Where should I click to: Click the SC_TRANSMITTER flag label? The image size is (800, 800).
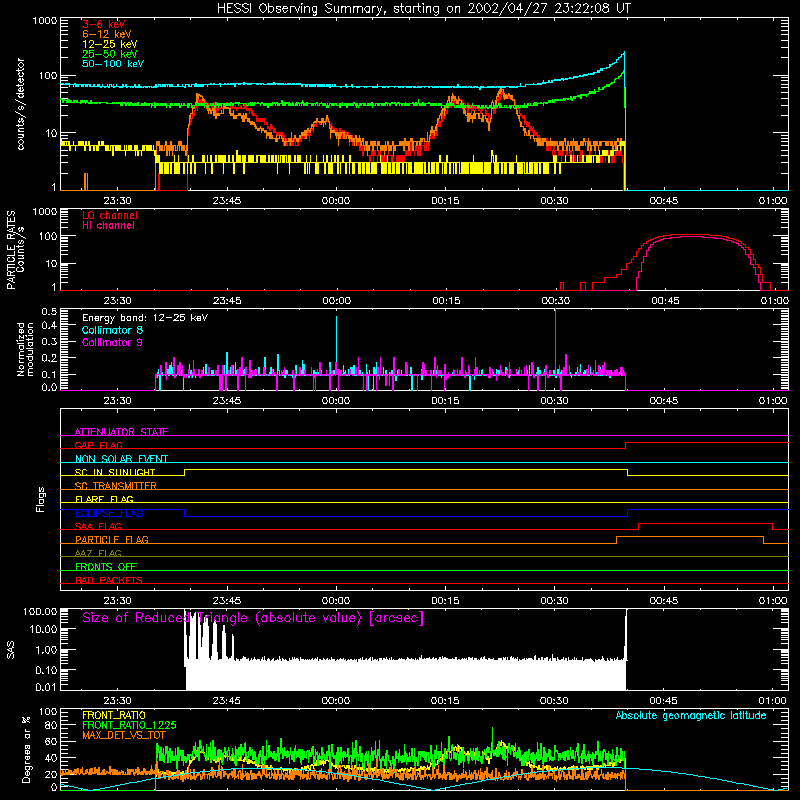tap(116, 486)
